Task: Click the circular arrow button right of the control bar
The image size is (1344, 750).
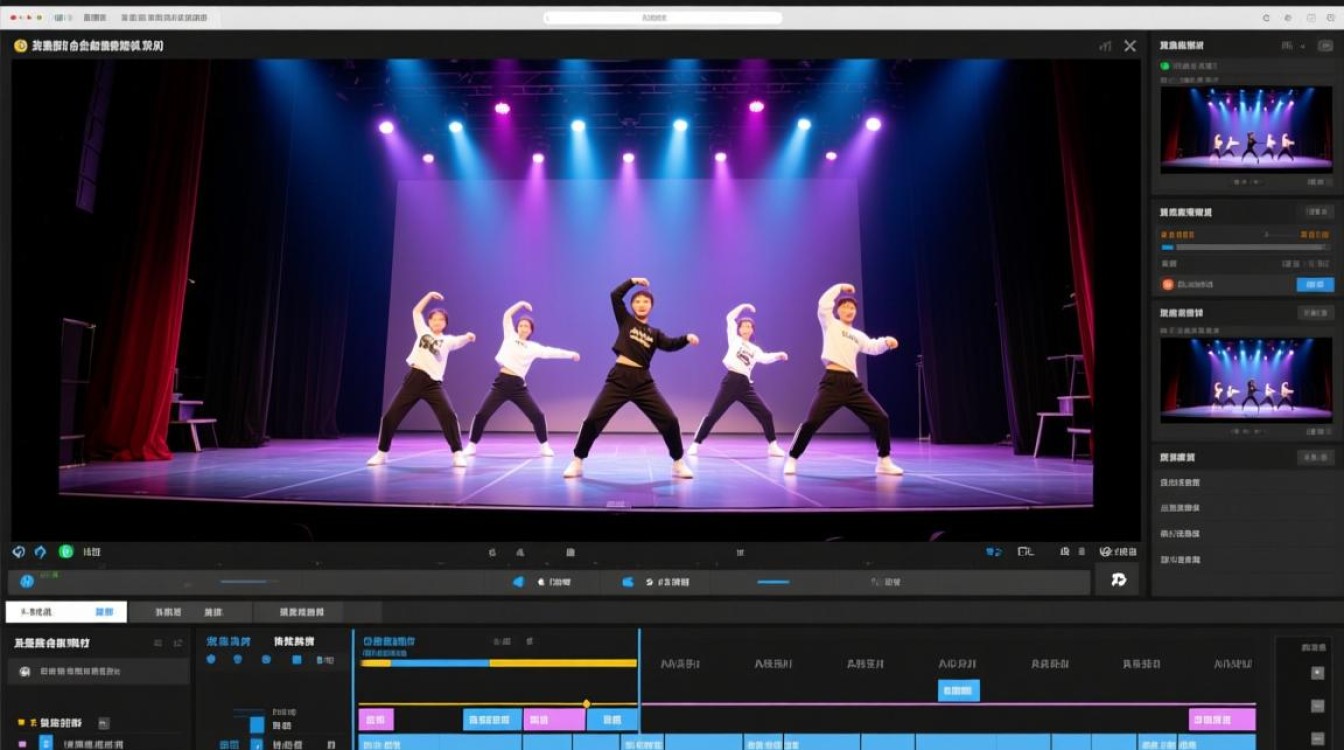Action: click(1118, 579)
